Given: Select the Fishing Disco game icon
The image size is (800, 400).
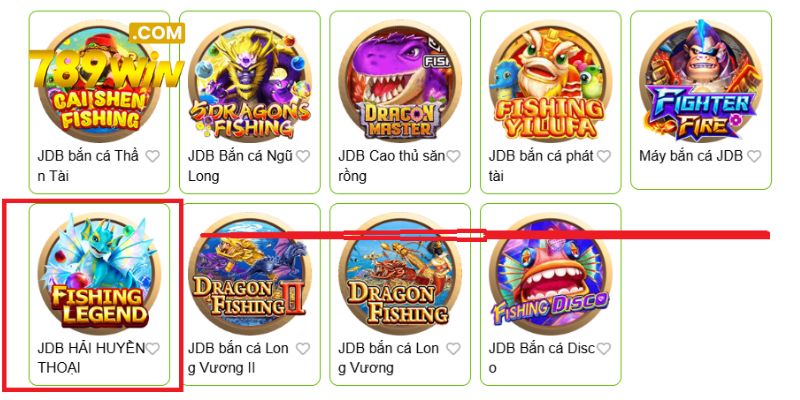Looking at the screenshot, I should tap(551, 273).
